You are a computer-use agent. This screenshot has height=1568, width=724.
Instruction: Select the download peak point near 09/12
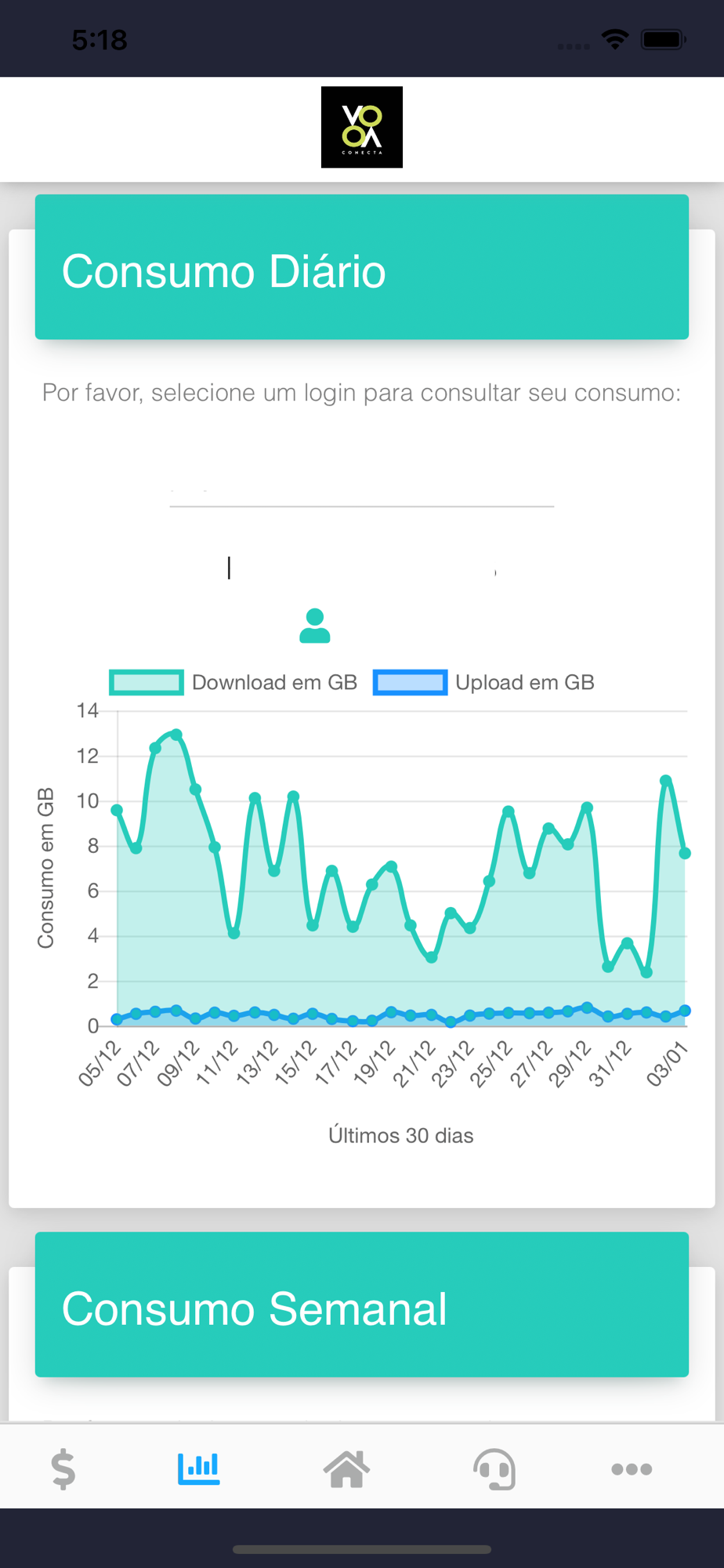176,735
